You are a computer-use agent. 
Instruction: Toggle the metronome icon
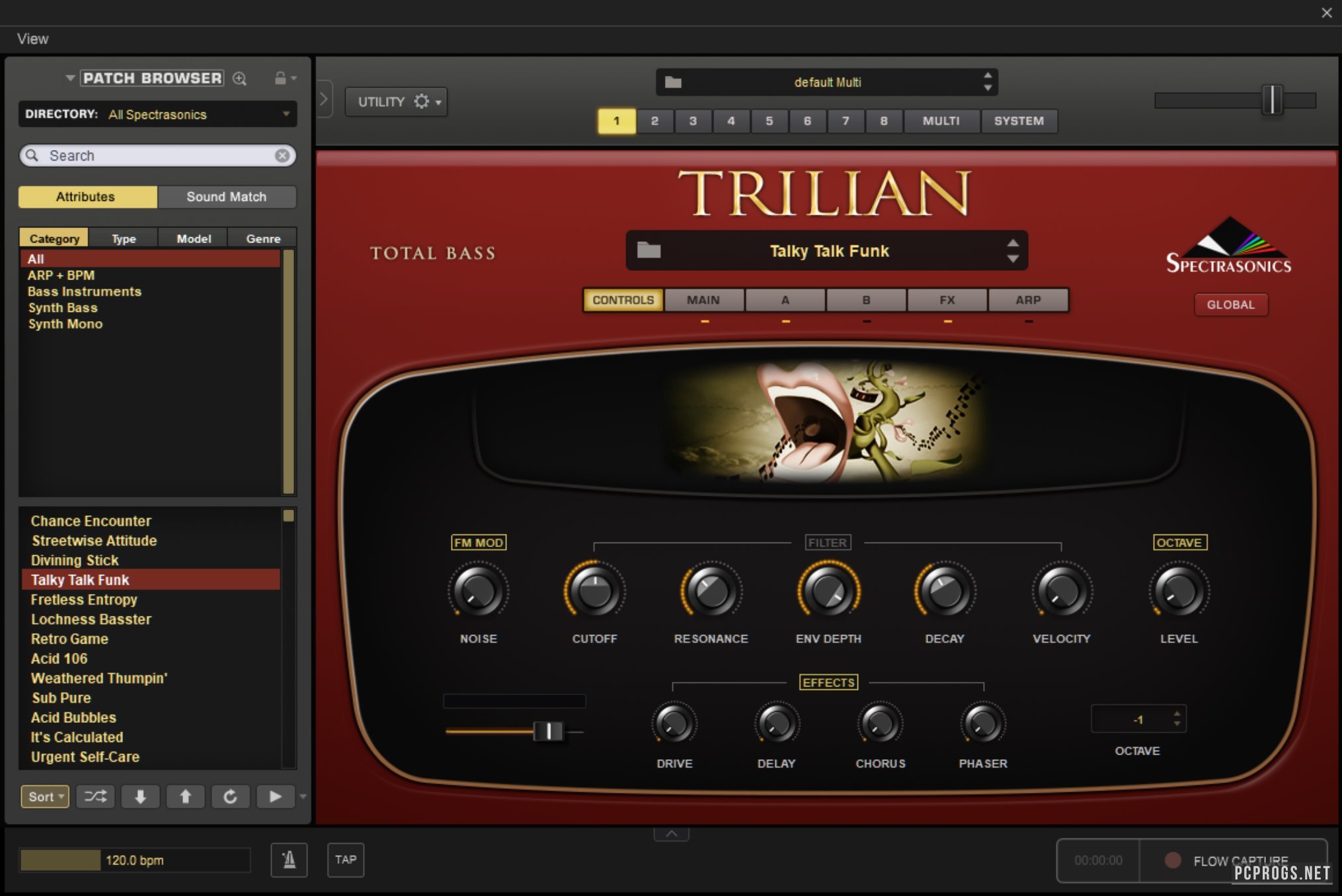click(289, 860)
